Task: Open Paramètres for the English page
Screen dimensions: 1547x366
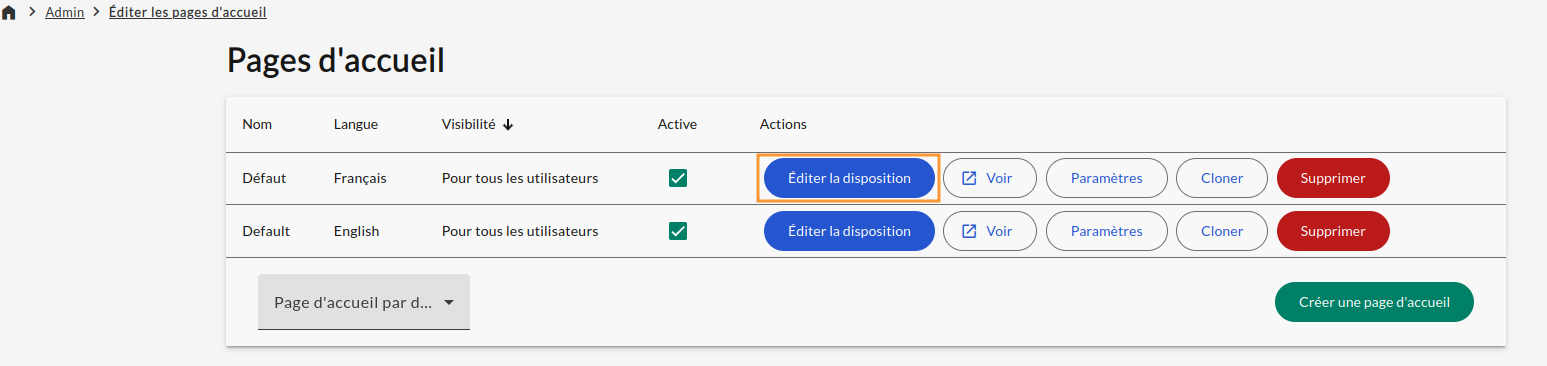Action: pos(1106,231)
